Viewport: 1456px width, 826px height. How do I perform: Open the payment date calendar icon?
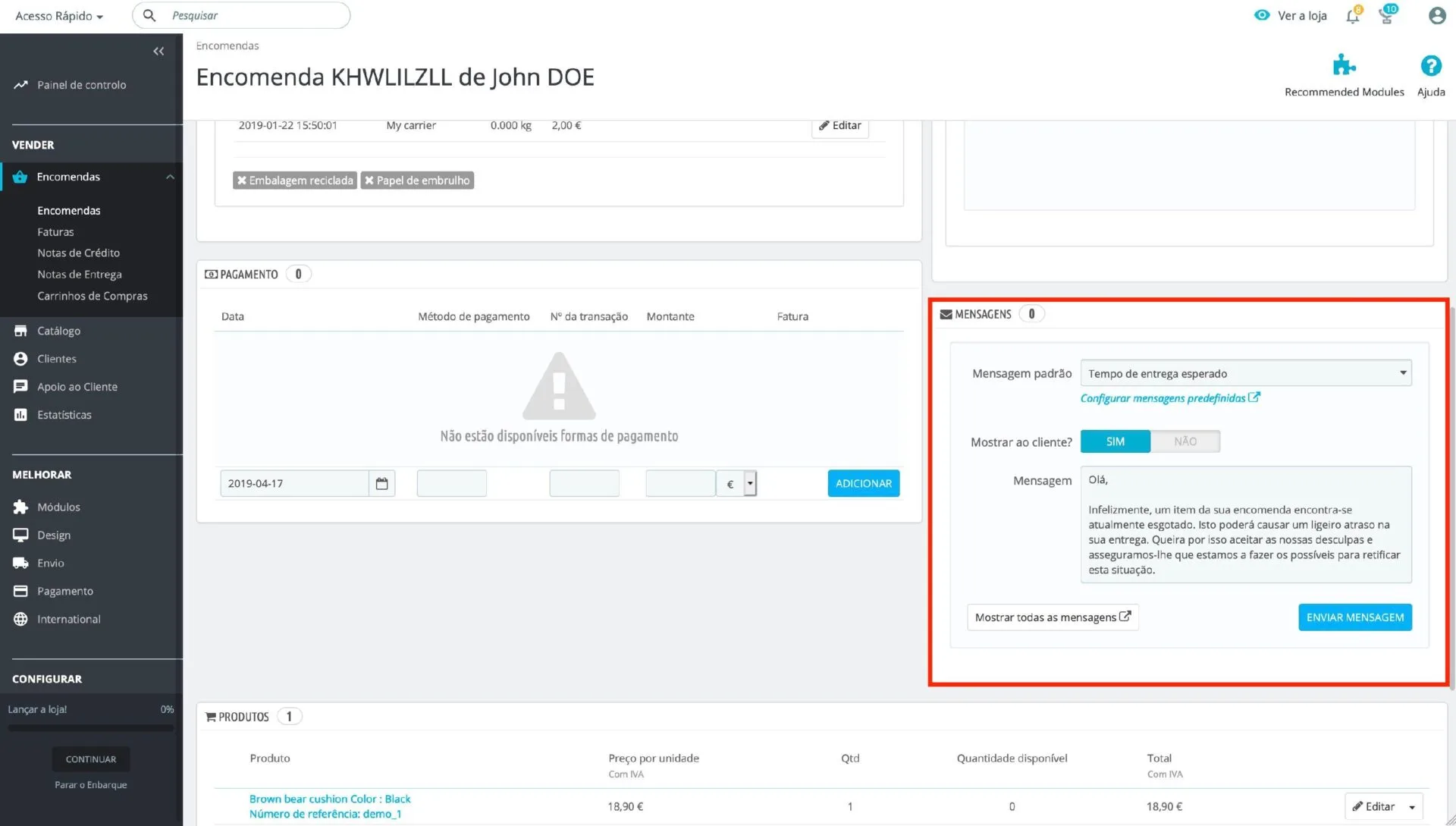(381, 484)
